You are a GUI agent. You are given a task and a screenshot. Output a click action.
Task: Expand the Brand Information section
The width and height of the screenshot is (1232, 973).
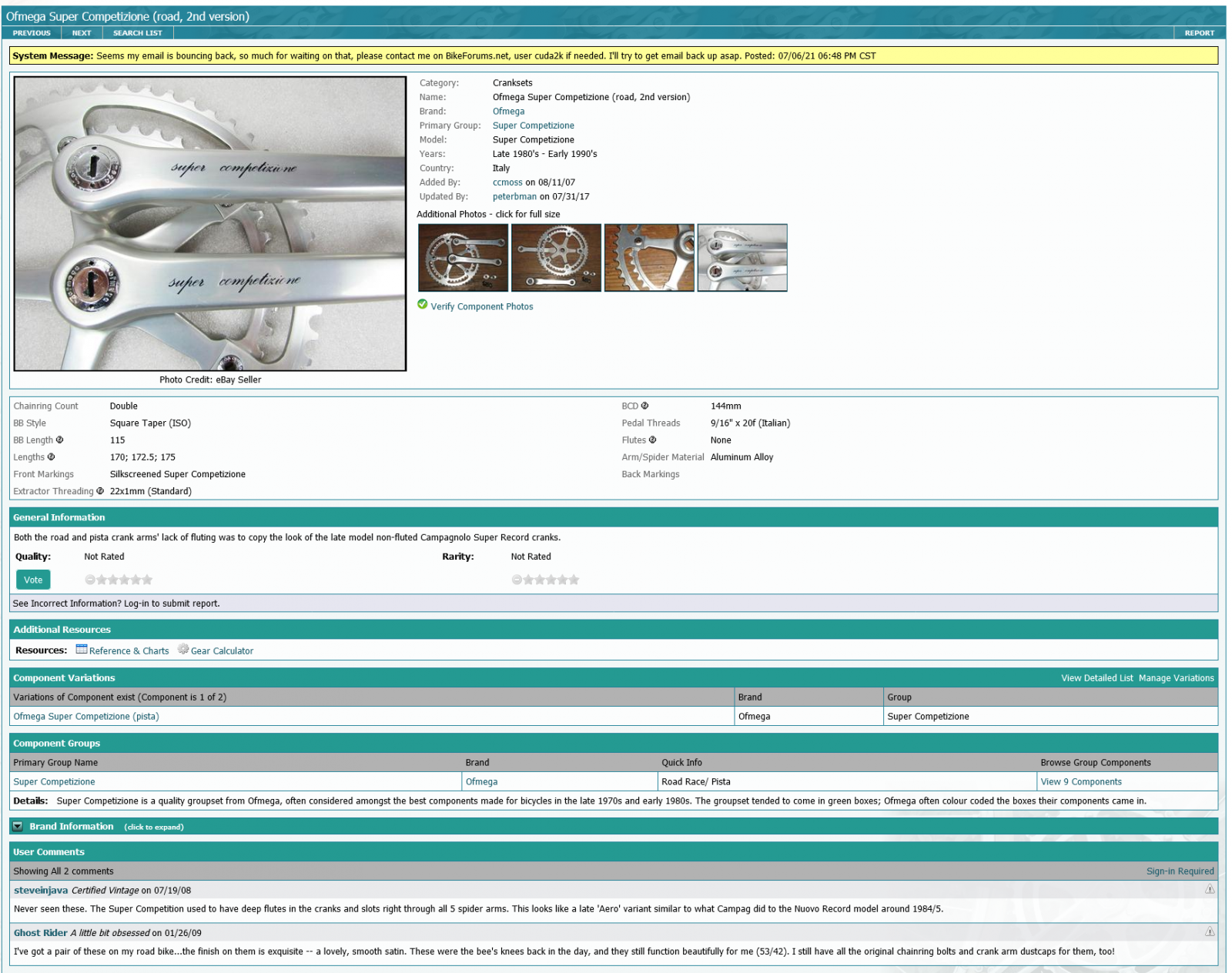72,826
